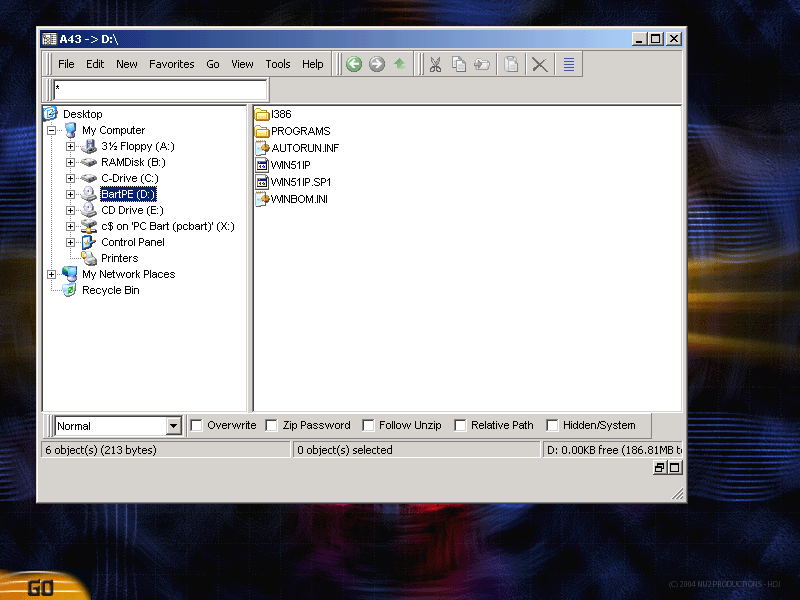Open the Favorites menu
Screen dimensions: 800x600
[172, 64]
